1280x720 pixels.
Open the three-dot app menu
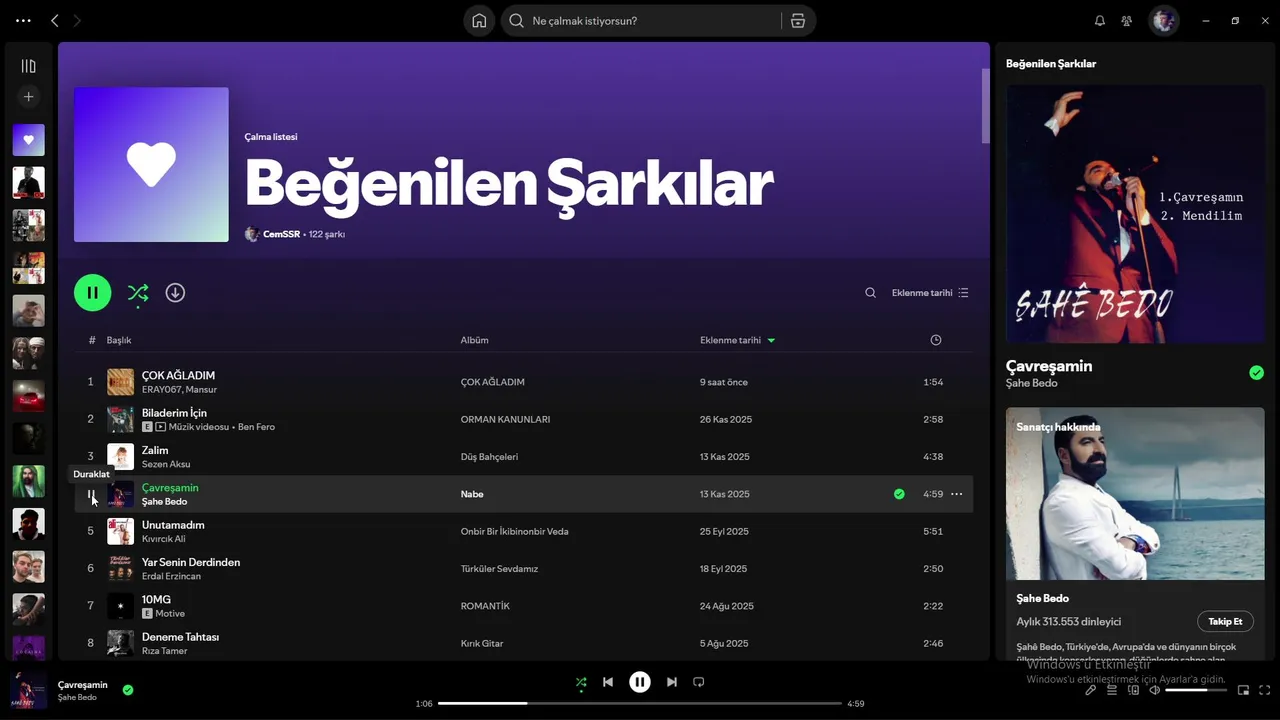pos(23,21)
